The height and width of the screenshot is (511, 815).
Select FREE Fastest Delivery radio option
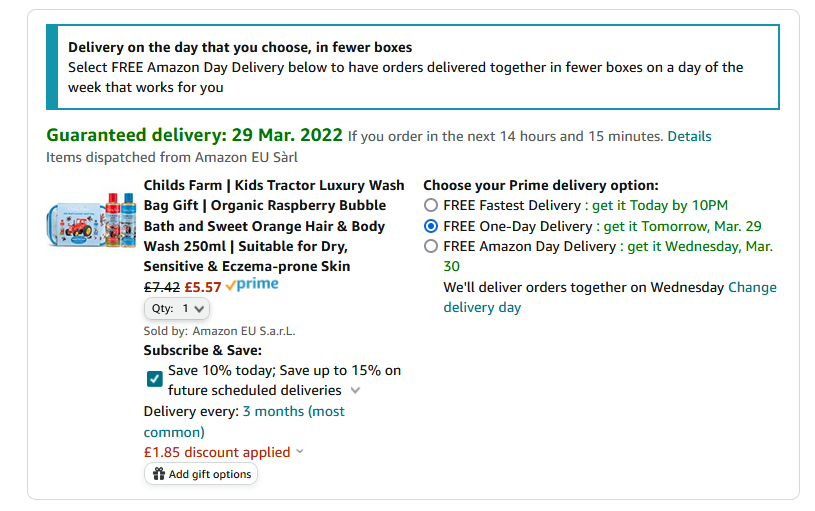(430, 205)
